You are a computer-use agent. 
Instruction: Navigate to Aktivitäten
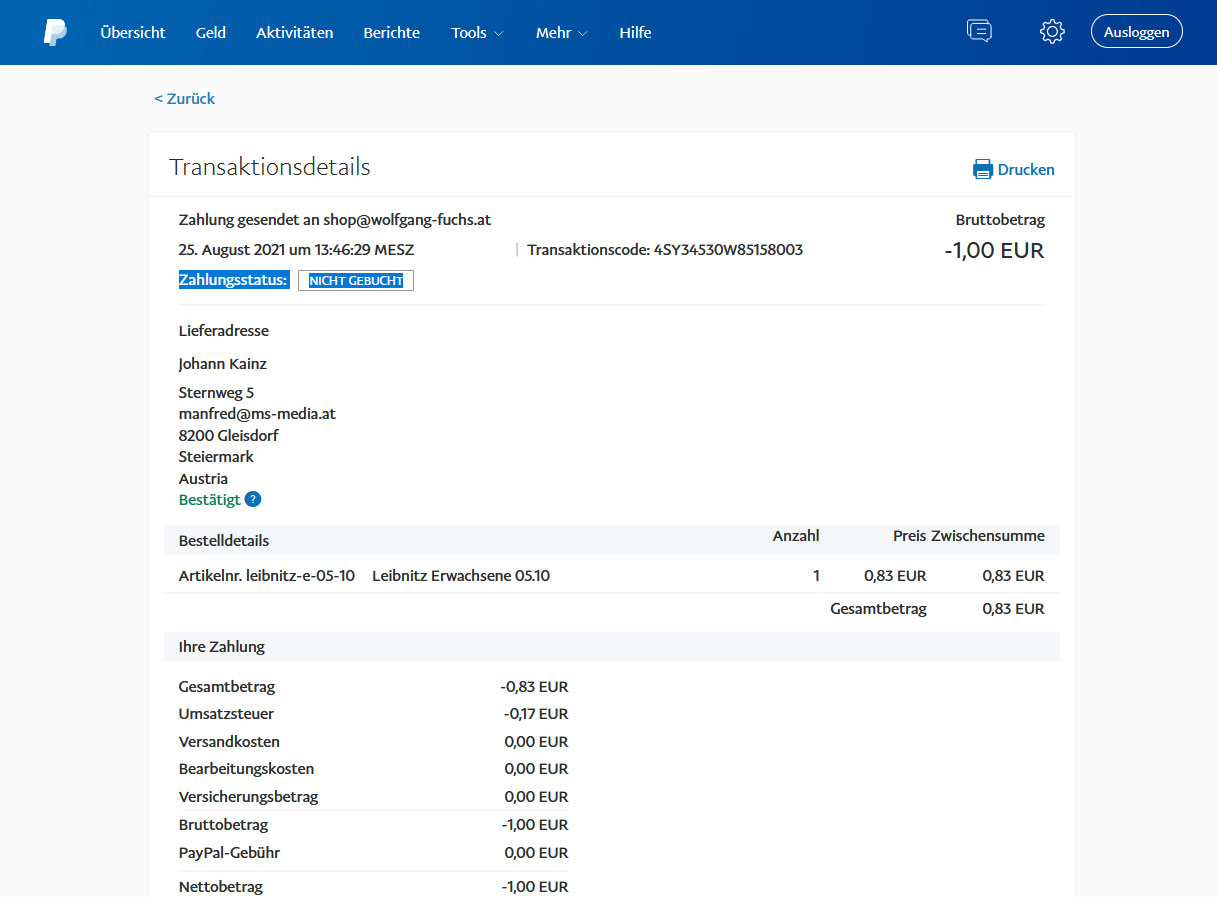point(294,33)
